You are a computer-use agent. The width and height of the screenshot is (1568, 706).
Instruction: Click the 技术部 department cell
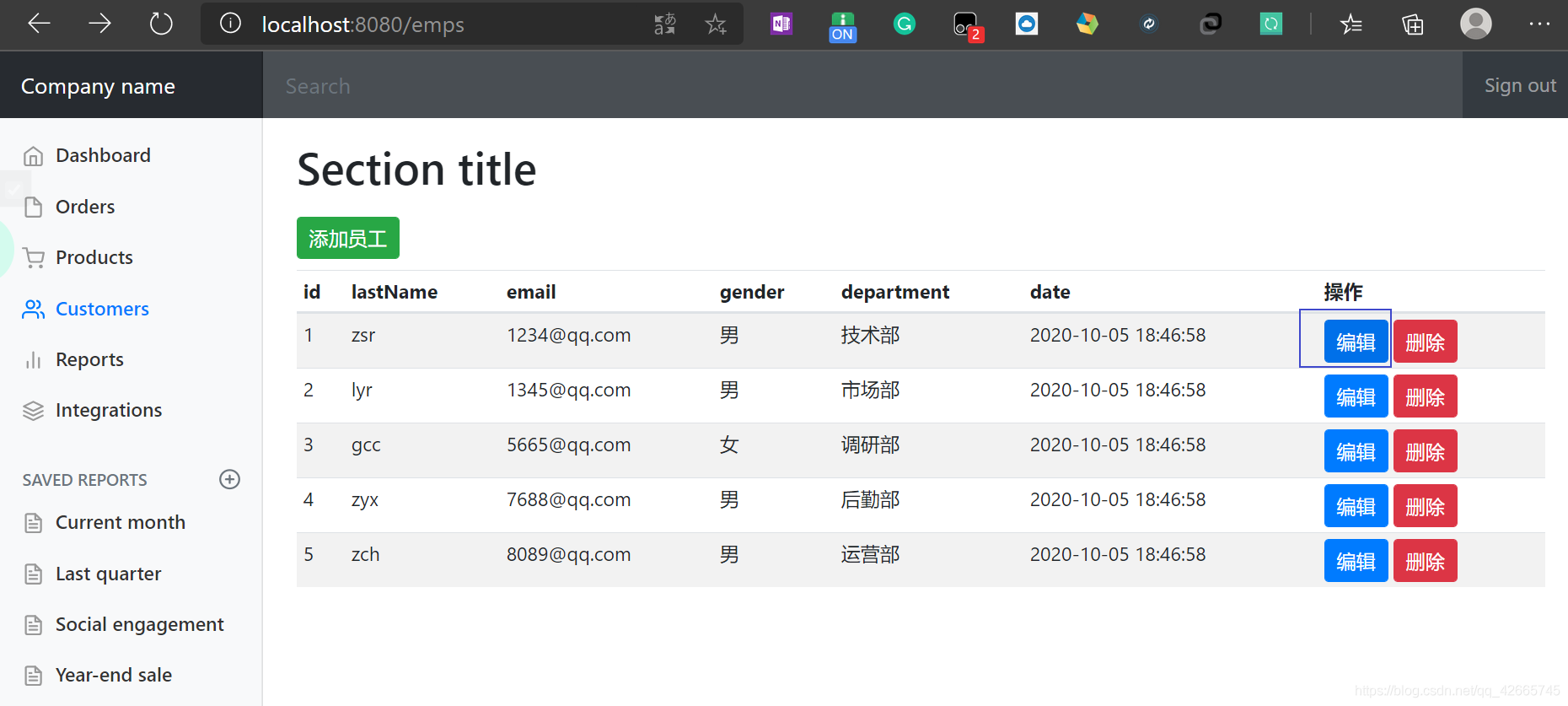point(871,335)
